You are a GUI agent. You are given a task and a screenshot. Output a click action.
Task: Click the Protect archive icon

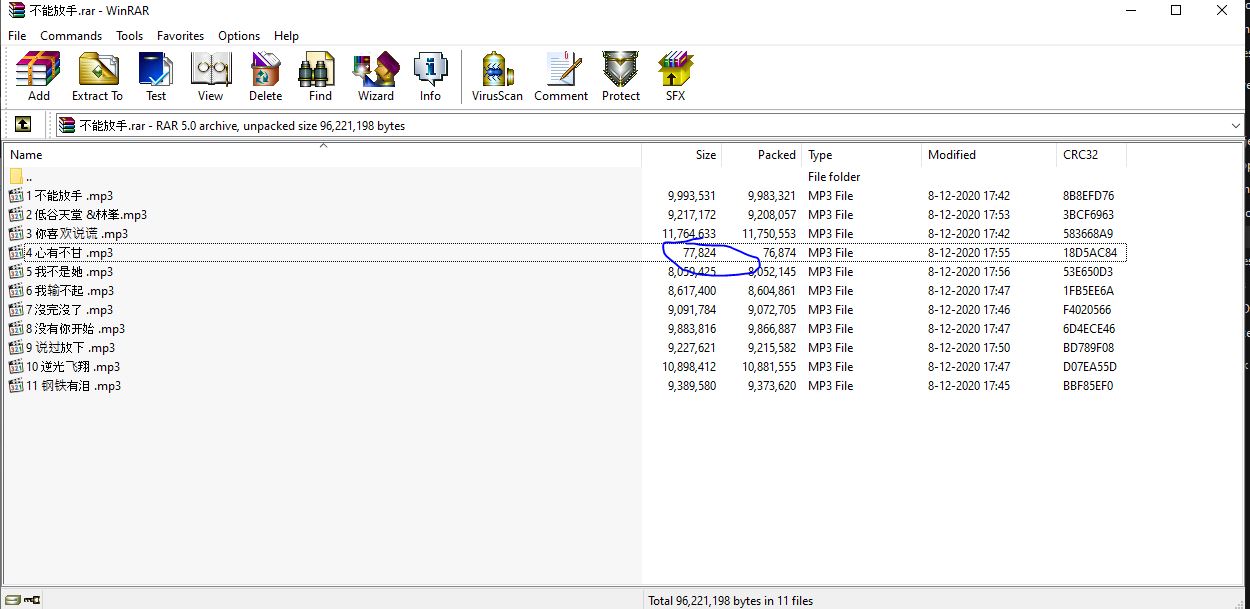[620, 76]
